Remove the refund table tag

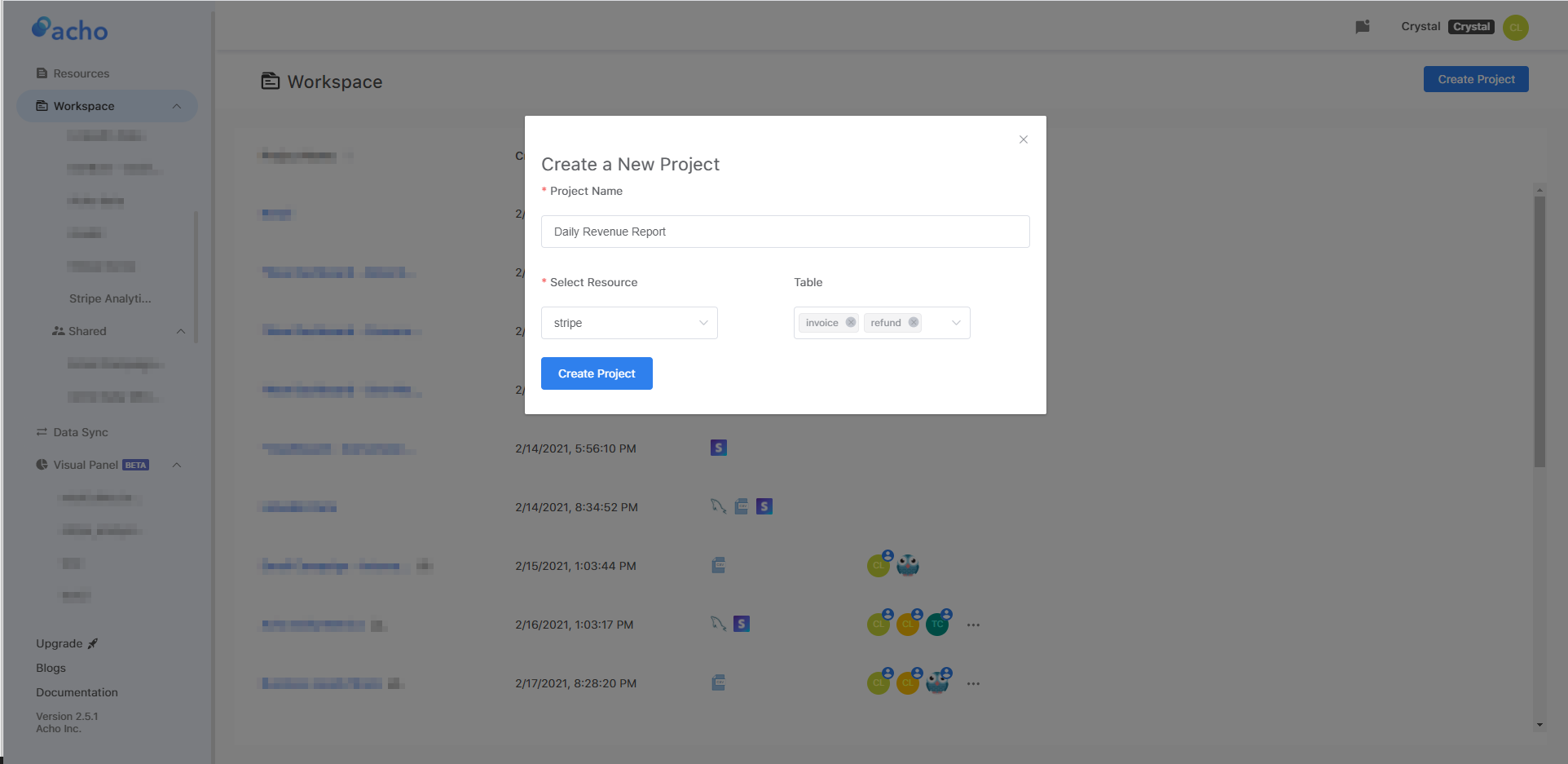click(914, 322)
